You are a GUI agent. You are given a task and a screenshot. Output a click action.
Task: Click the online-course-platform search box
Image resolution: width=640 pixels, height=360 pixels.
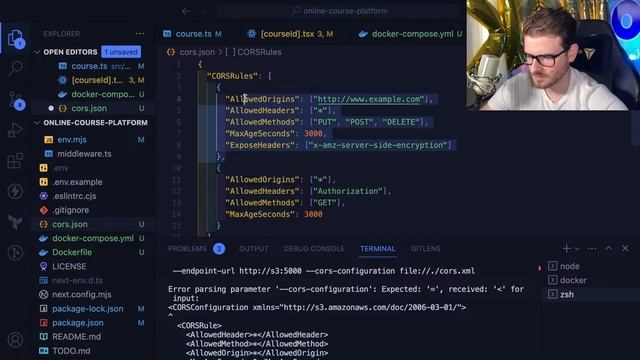click(x=340, y=11)
